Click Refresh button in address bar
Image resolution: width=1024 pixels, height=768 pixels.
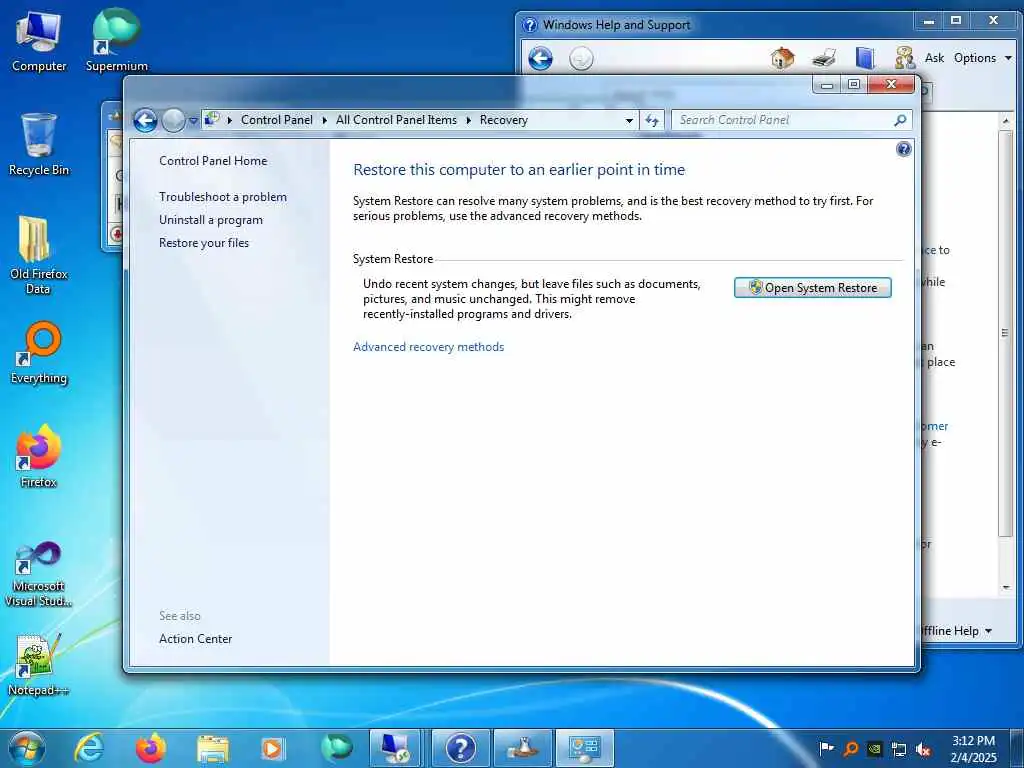[652, 120]
